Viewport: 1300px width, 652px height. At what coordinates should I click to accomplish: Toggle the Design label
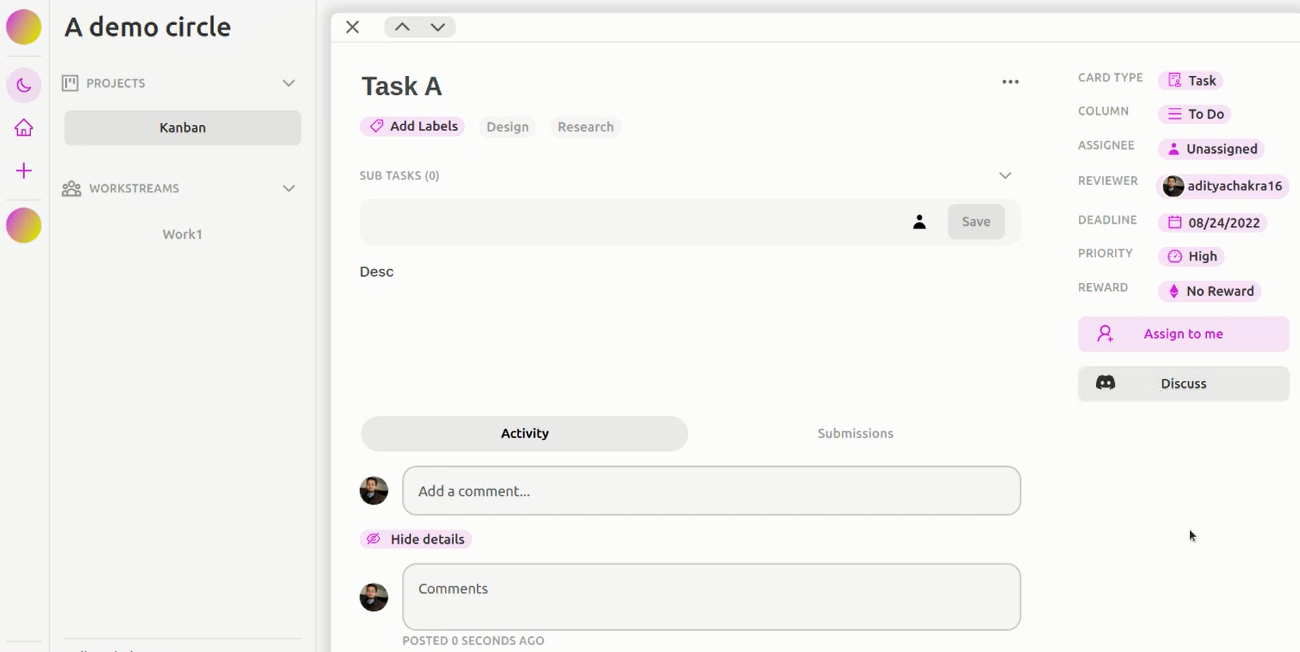507,127
